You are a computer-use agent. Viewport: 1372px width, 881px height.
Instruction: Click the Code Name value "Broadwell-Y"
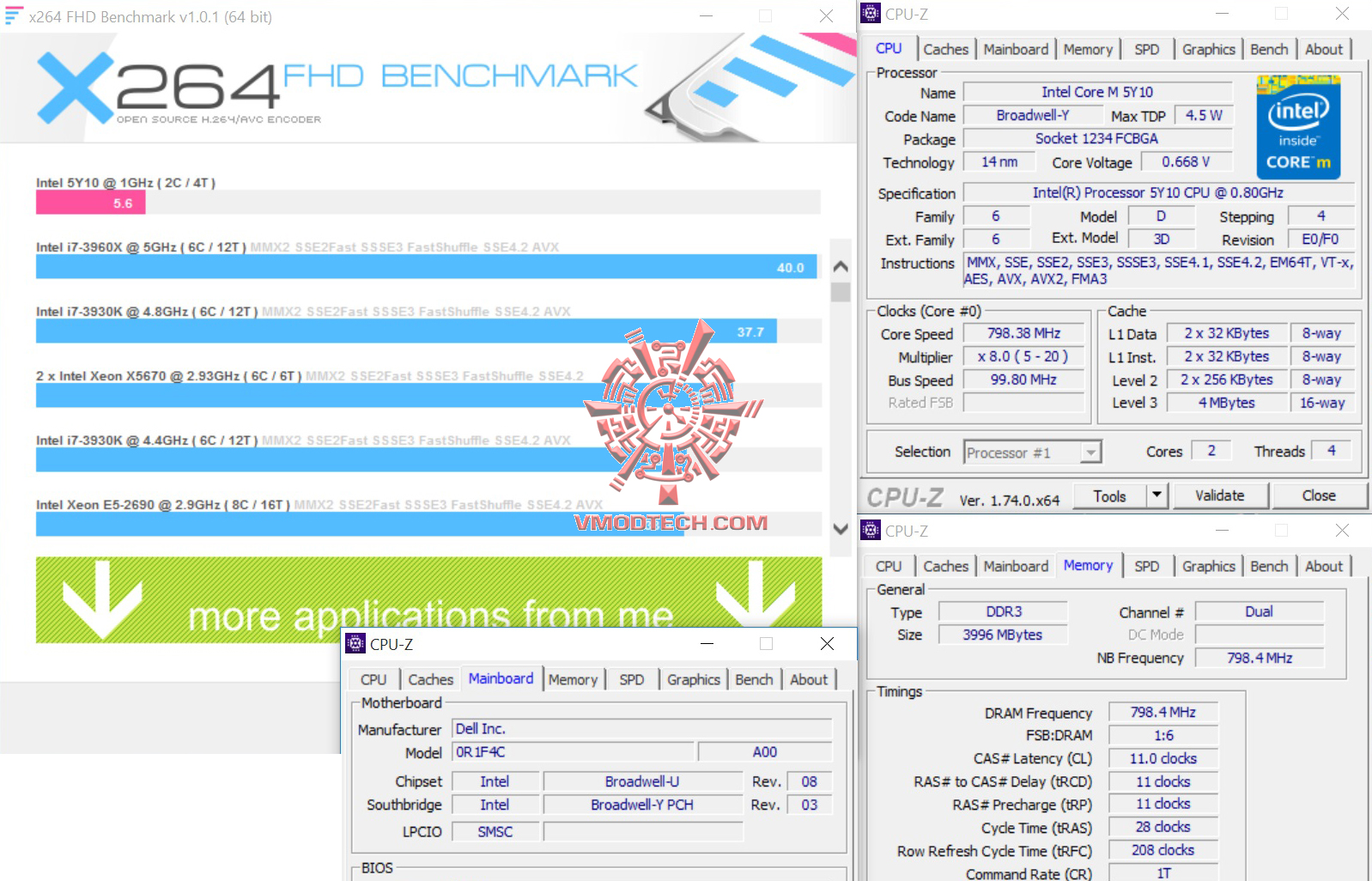(1033, 115)
